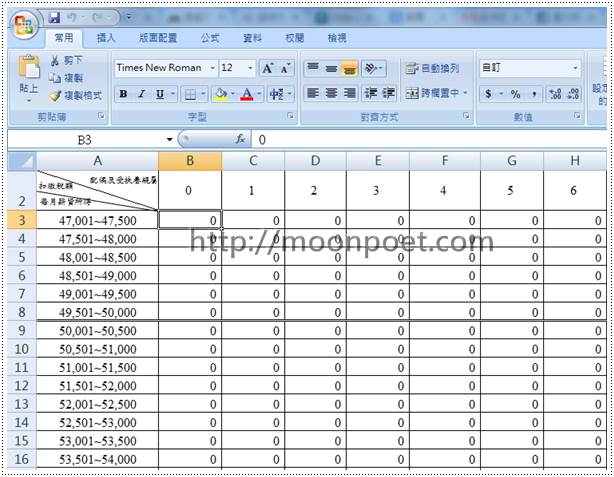Toggle top vertical alignment
The width and height of the screenshot is (614, 477).
coord(313,69)
